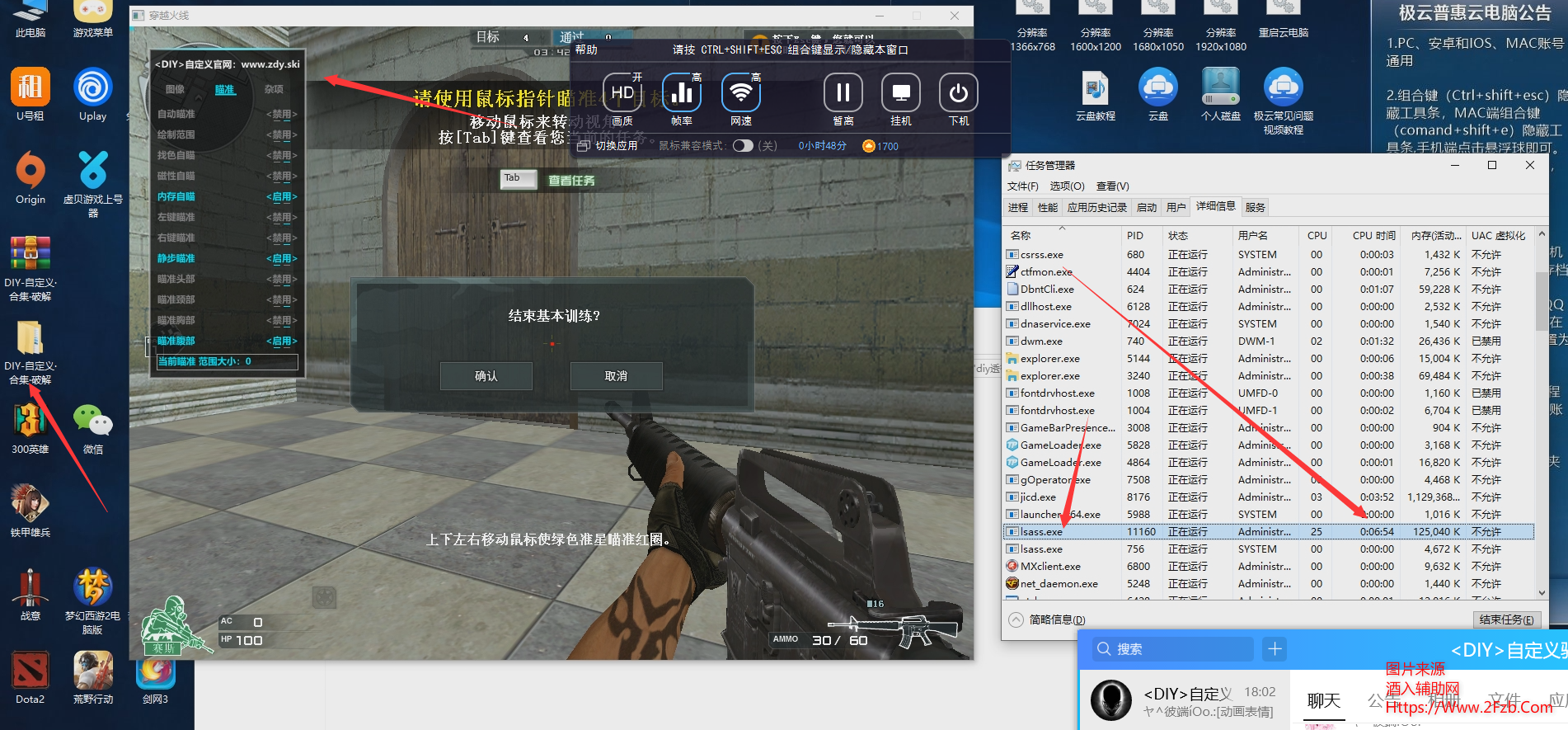
Task: Toggle 左键瞄准 setting value
Action: [x=282, y=217]
